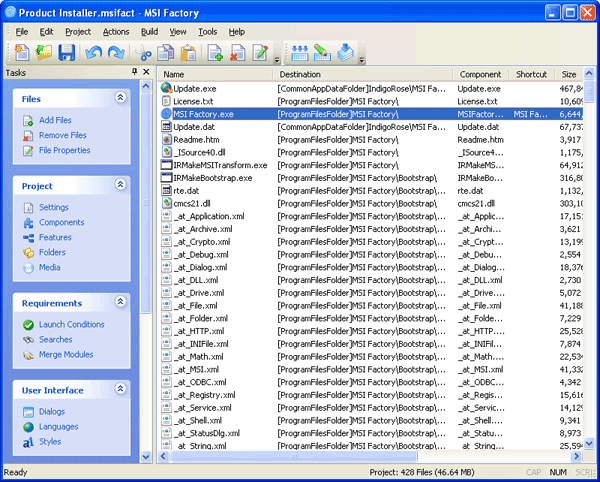Open the Actions menu

tap(116, 32)
